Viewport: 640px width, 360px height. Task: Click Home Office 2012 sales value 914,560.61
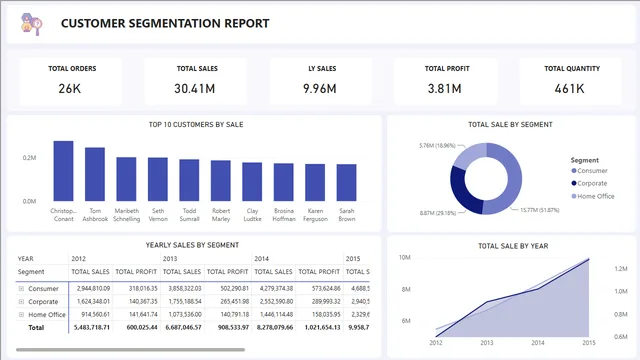(x=95, y=315)
